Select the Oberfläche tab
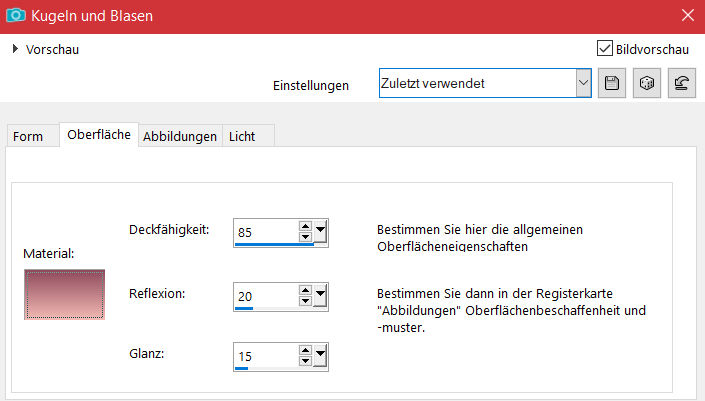 click(99, 135)
